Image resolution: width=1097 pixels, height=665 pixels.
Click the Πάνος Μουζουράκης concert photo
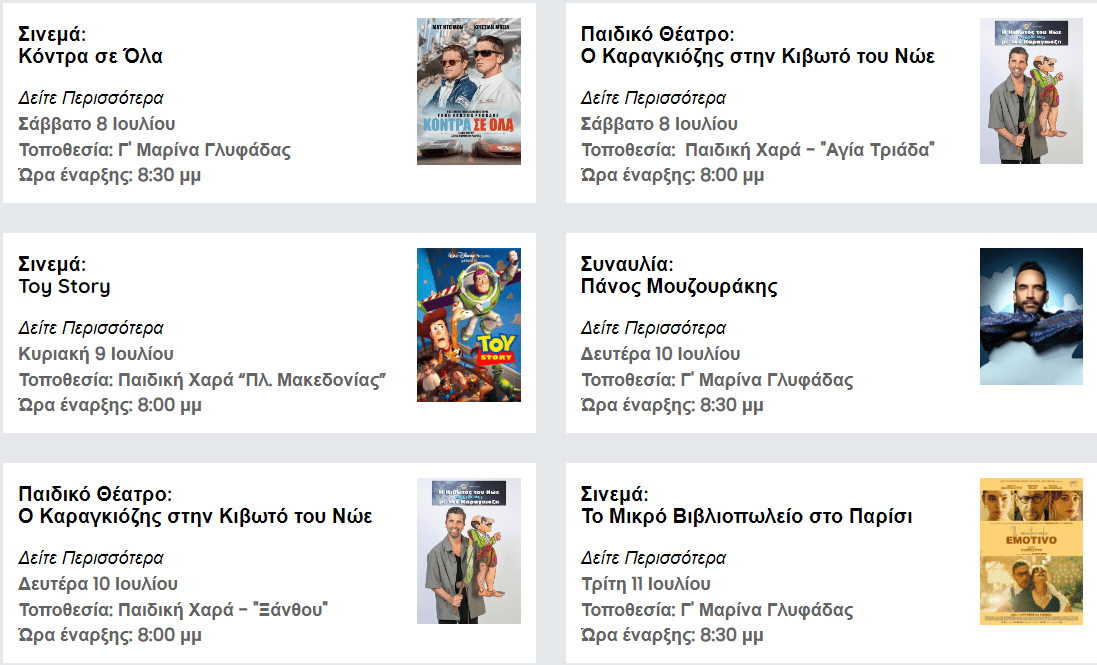[x=1031, y=316]
